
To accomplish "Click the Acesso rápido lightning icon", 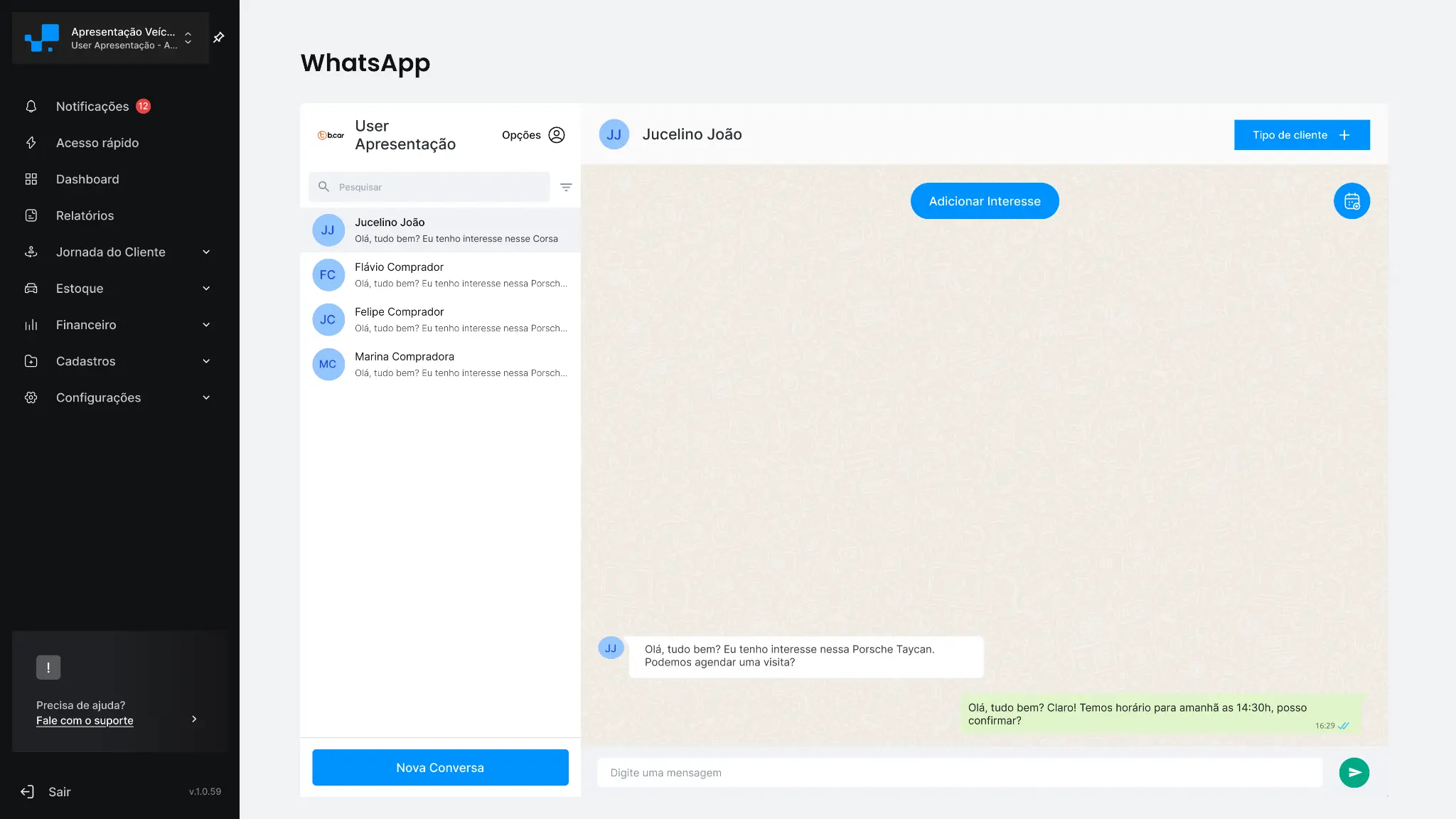I will point(31,143).
